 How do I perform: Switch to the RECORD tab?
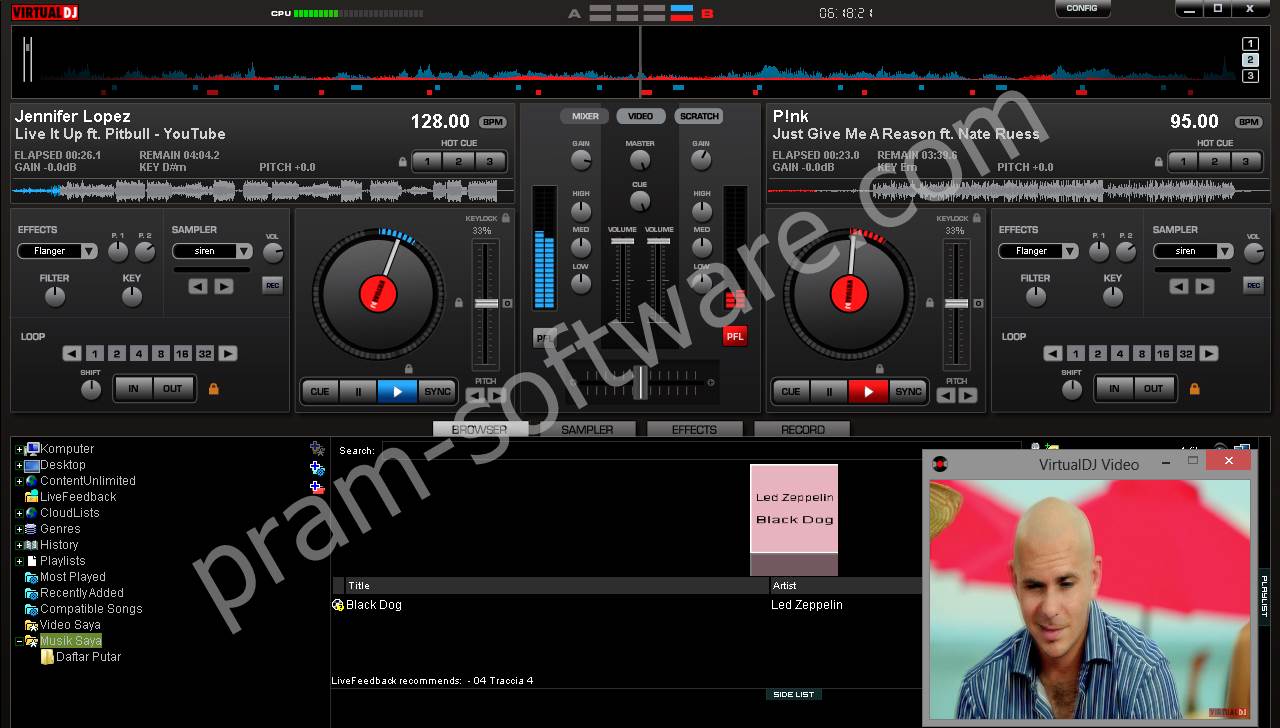click(x=802, y=429)
